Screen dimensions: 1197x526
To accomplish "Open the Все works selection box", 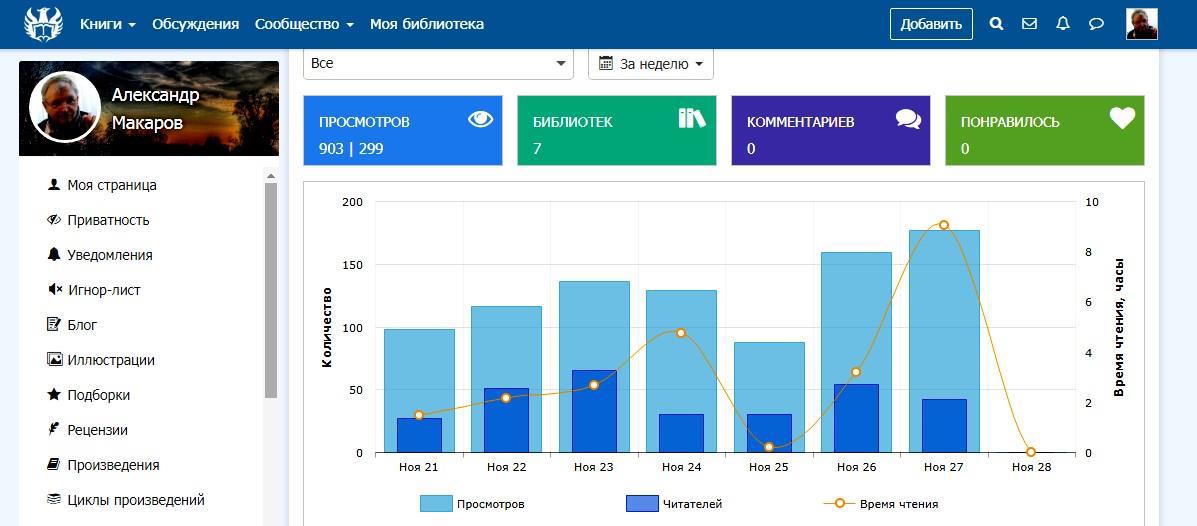I will pos(438,63).
